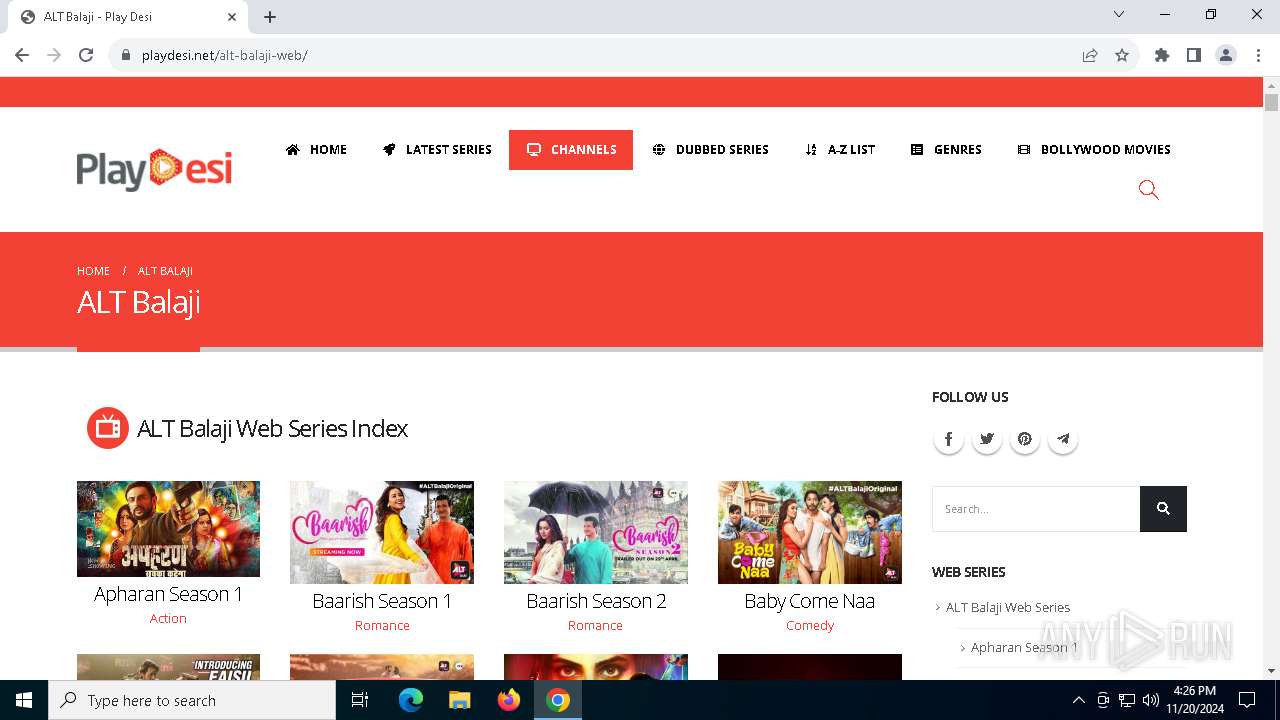Focus Windows taskbar search box
This screenshot has height=720, width=1280.
tap(192, 700)
